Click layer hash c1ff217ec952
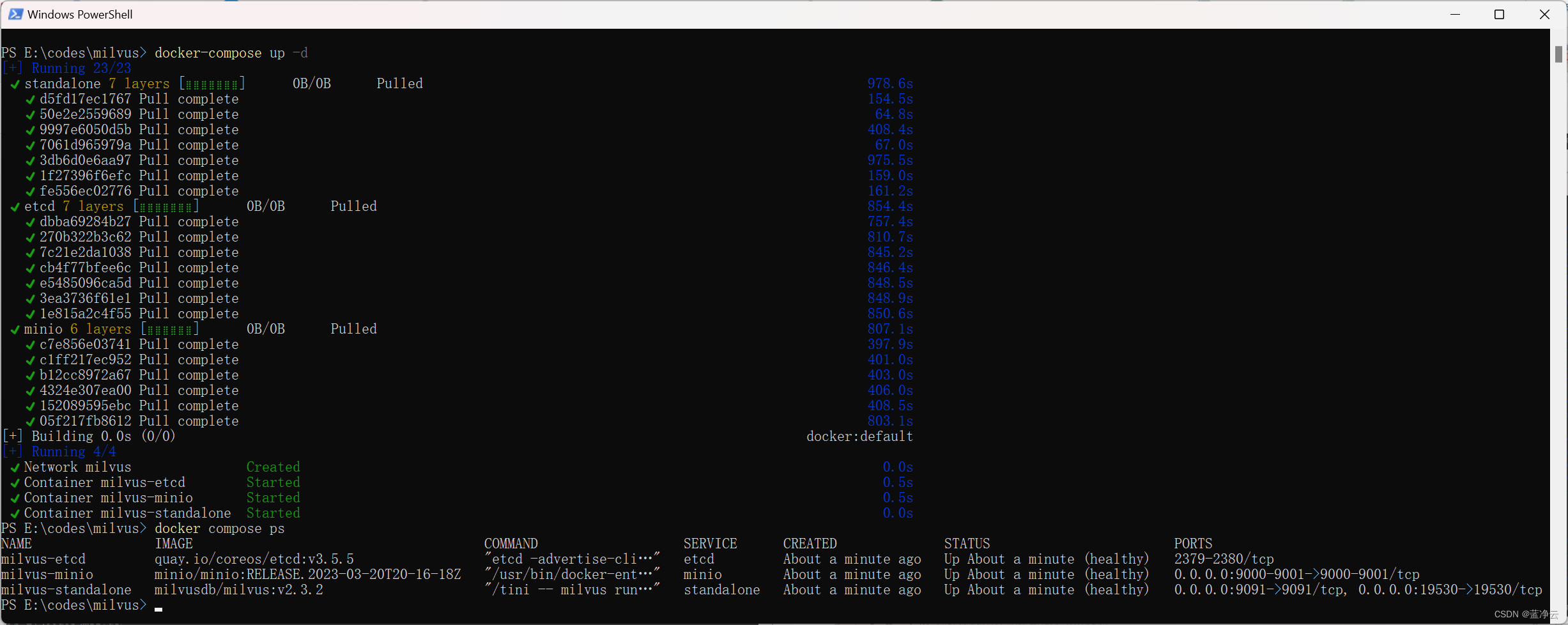Viewport: 1568px width, 625px height. (x=85, y=360)
